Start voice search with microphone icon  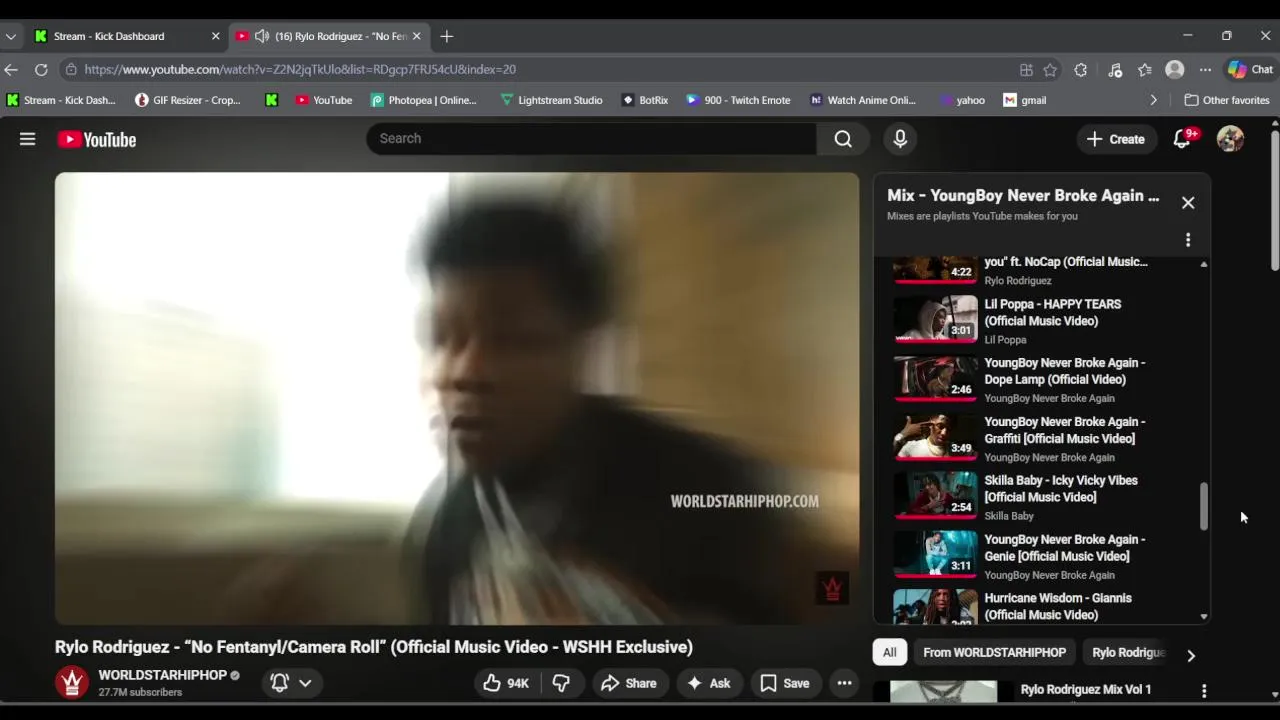click(x=900, y=139)
